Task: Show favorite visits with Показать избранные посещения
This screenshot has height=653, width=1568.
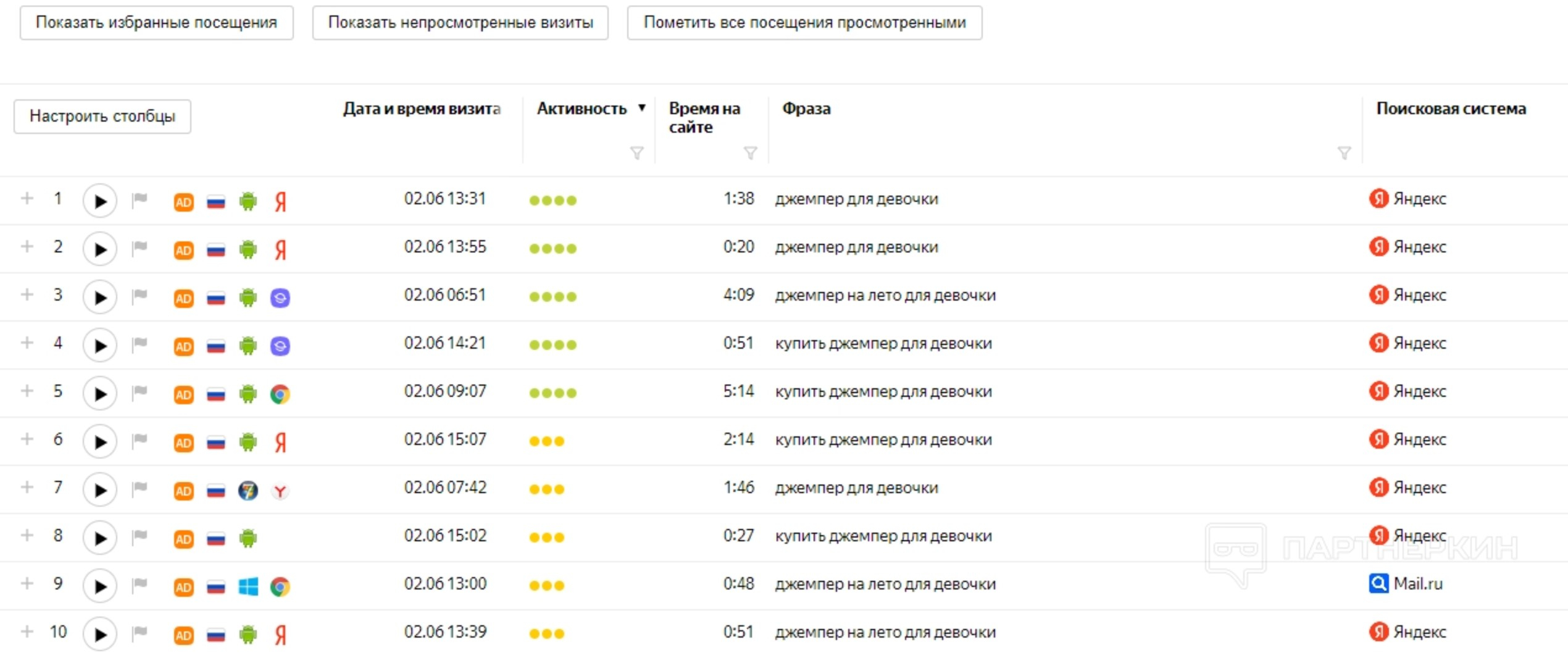Action: point(156,23)
